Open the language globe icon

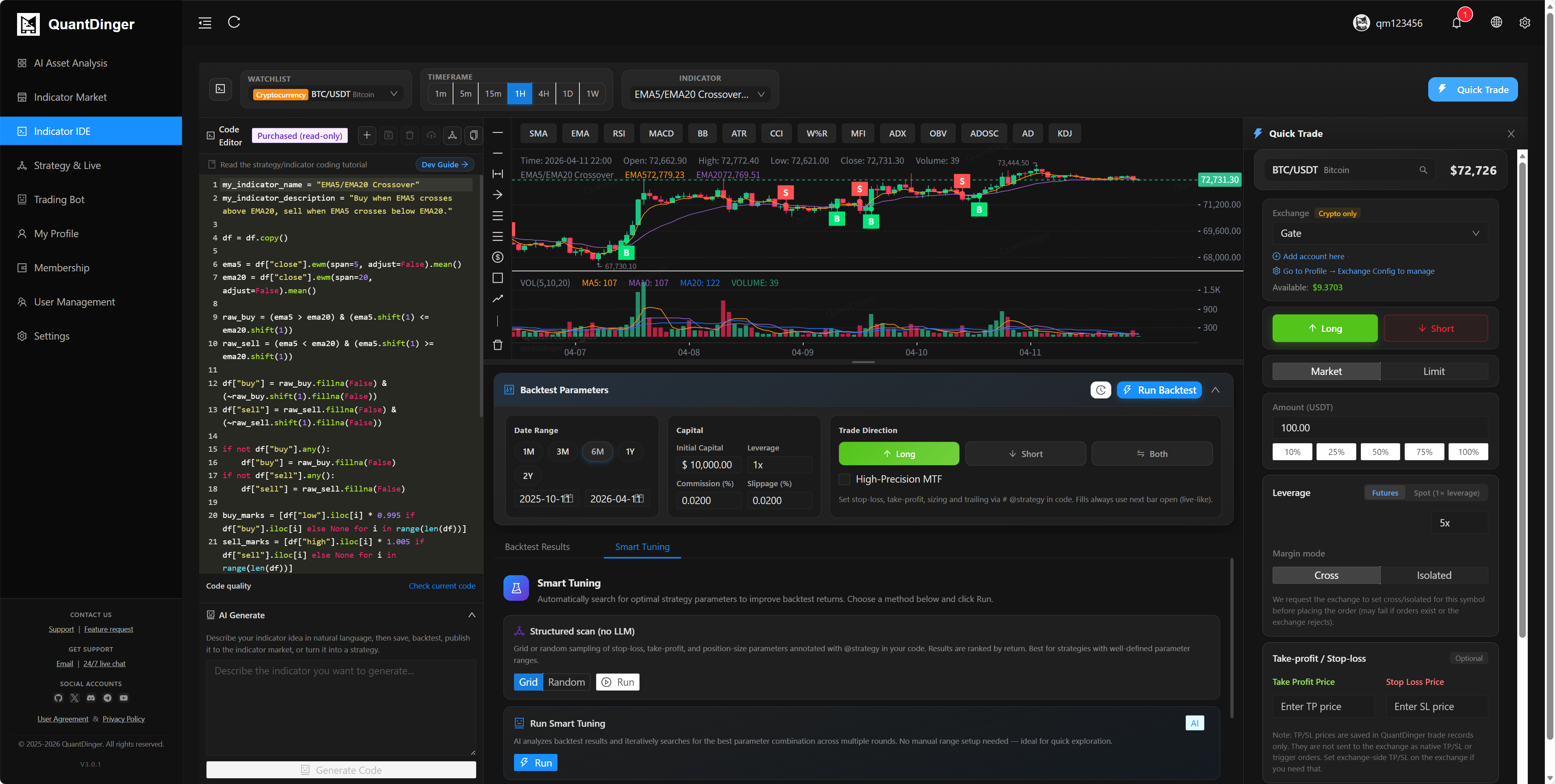tap(1496, 22)
